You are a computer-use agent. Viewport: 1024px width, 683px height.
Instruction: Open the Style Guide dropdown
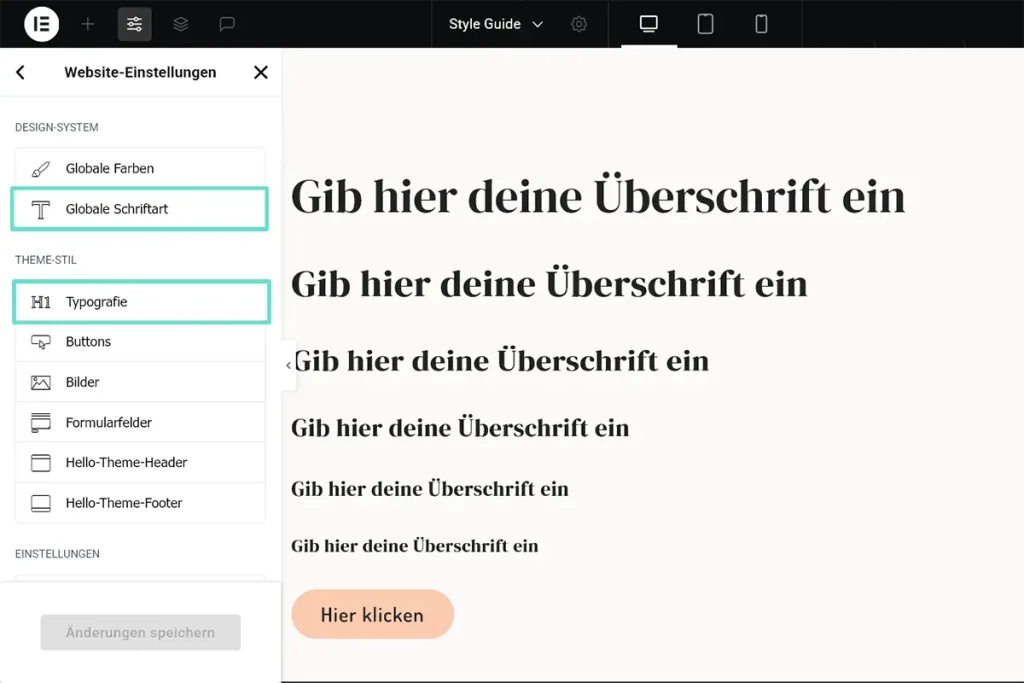494,23
